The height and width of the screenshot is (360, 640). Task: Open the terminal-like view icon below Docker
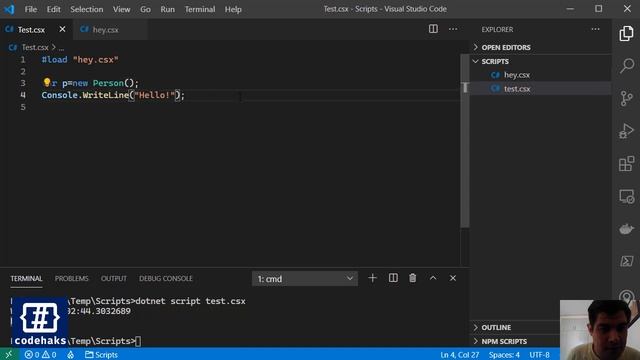(626, 261)
